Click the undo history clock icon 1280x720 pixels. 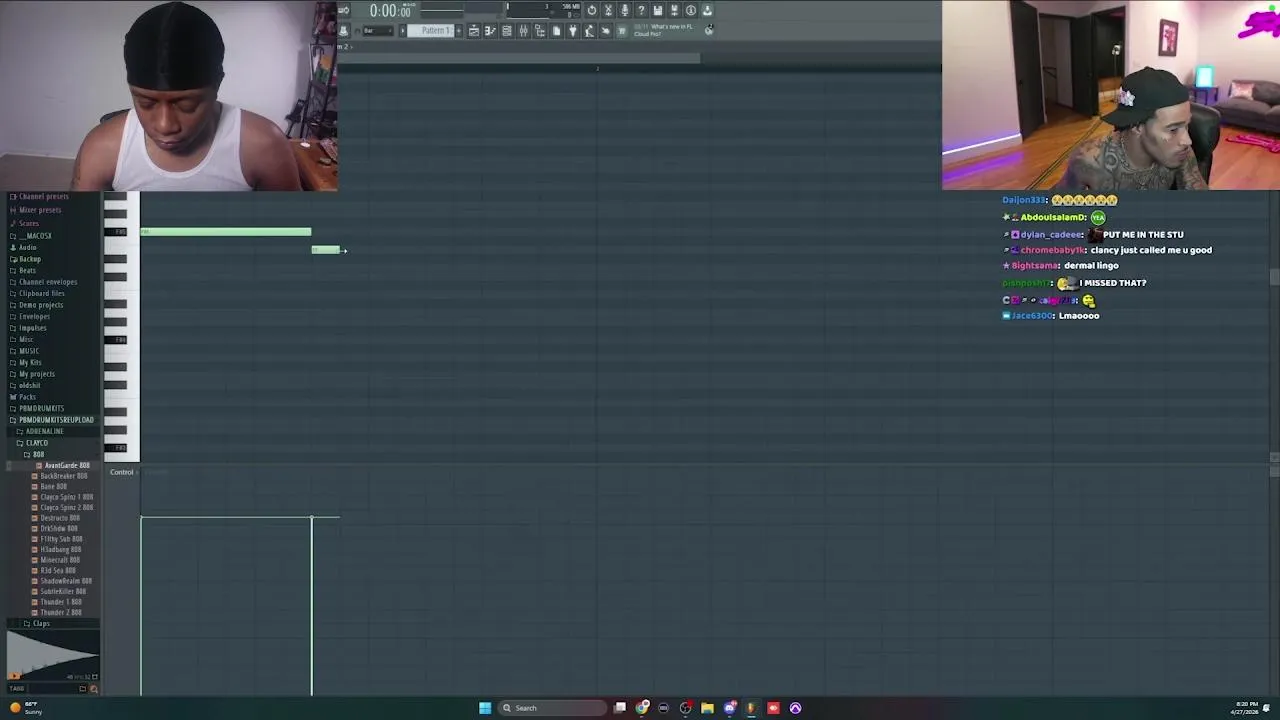point(592,10)
